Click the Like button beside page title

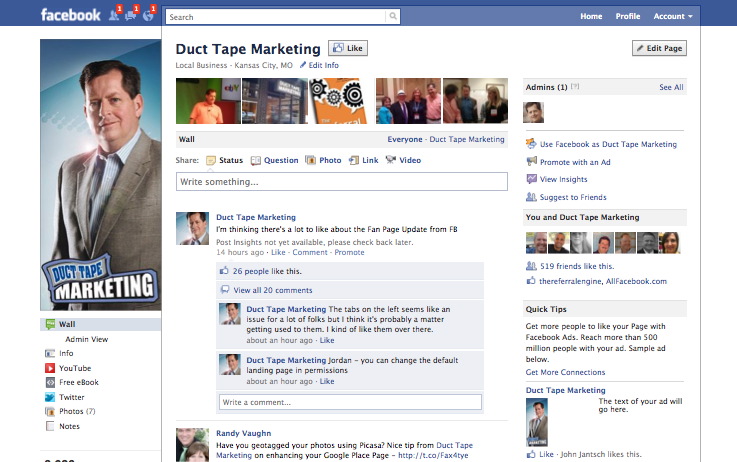coord(348,48)
